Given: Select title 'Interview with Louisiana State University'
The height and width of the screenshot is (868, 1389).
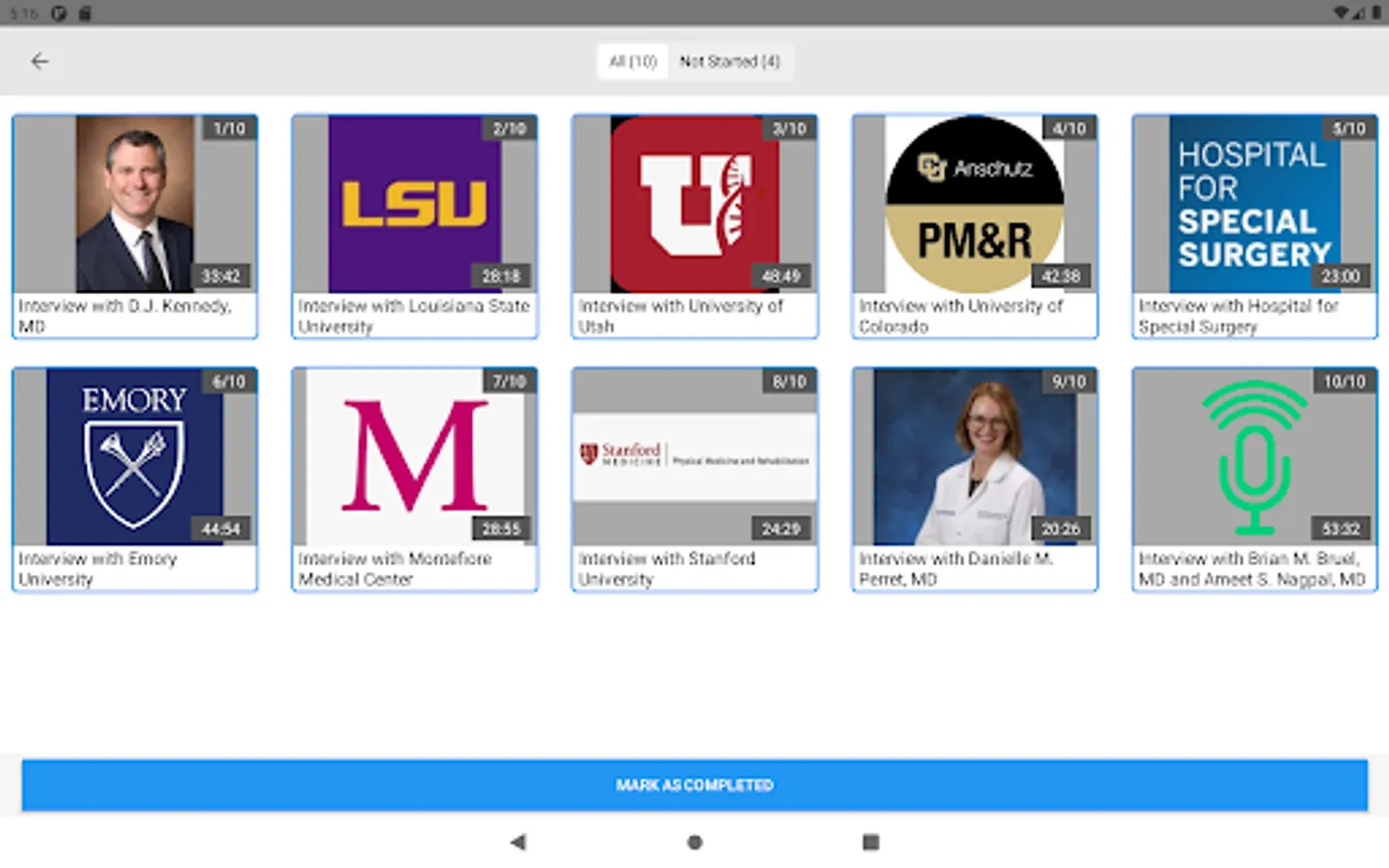Looking at the screenshot, I should point(414,316).
